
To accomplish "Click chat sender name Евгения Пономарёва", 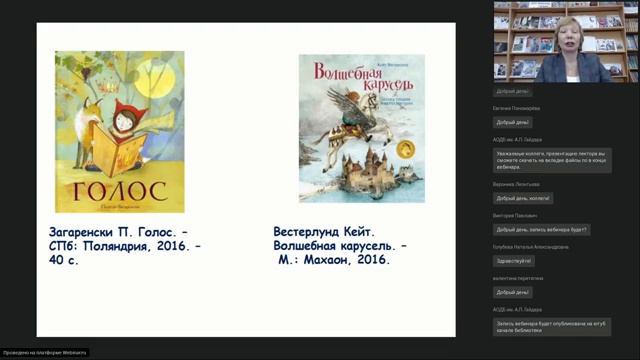I will (x=516, y=109).
